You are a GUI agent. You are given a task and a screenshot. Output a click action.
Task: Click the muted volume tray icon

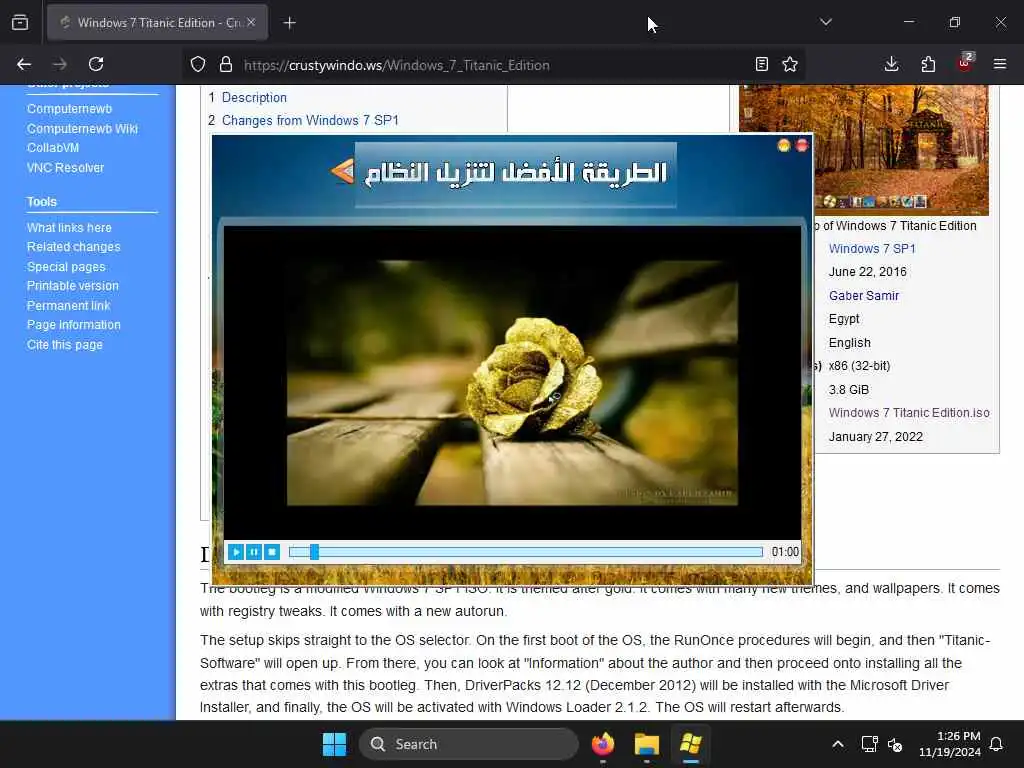pos(895,744)
